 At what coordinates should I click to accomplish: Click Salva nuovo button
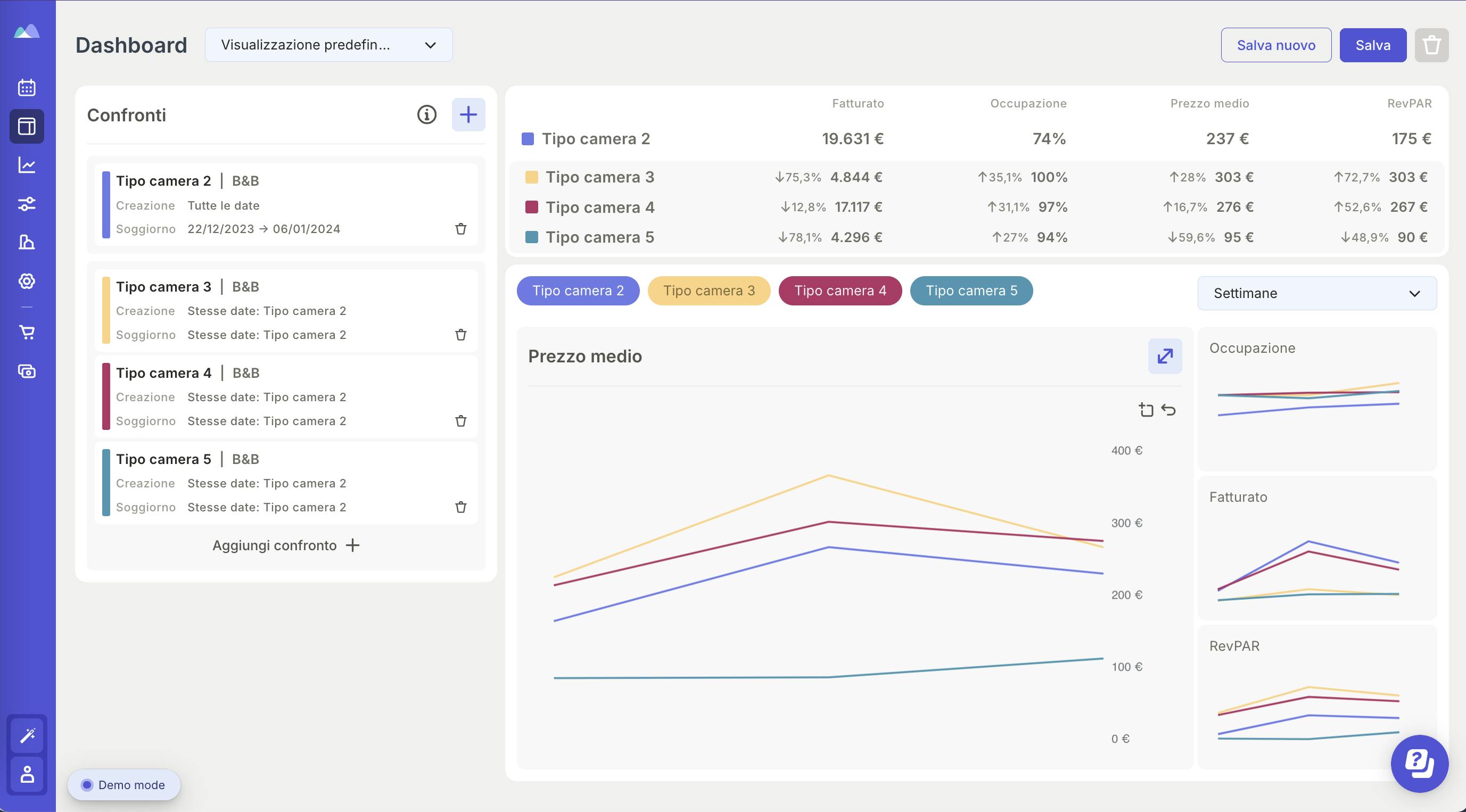(x=1276, y=45)
